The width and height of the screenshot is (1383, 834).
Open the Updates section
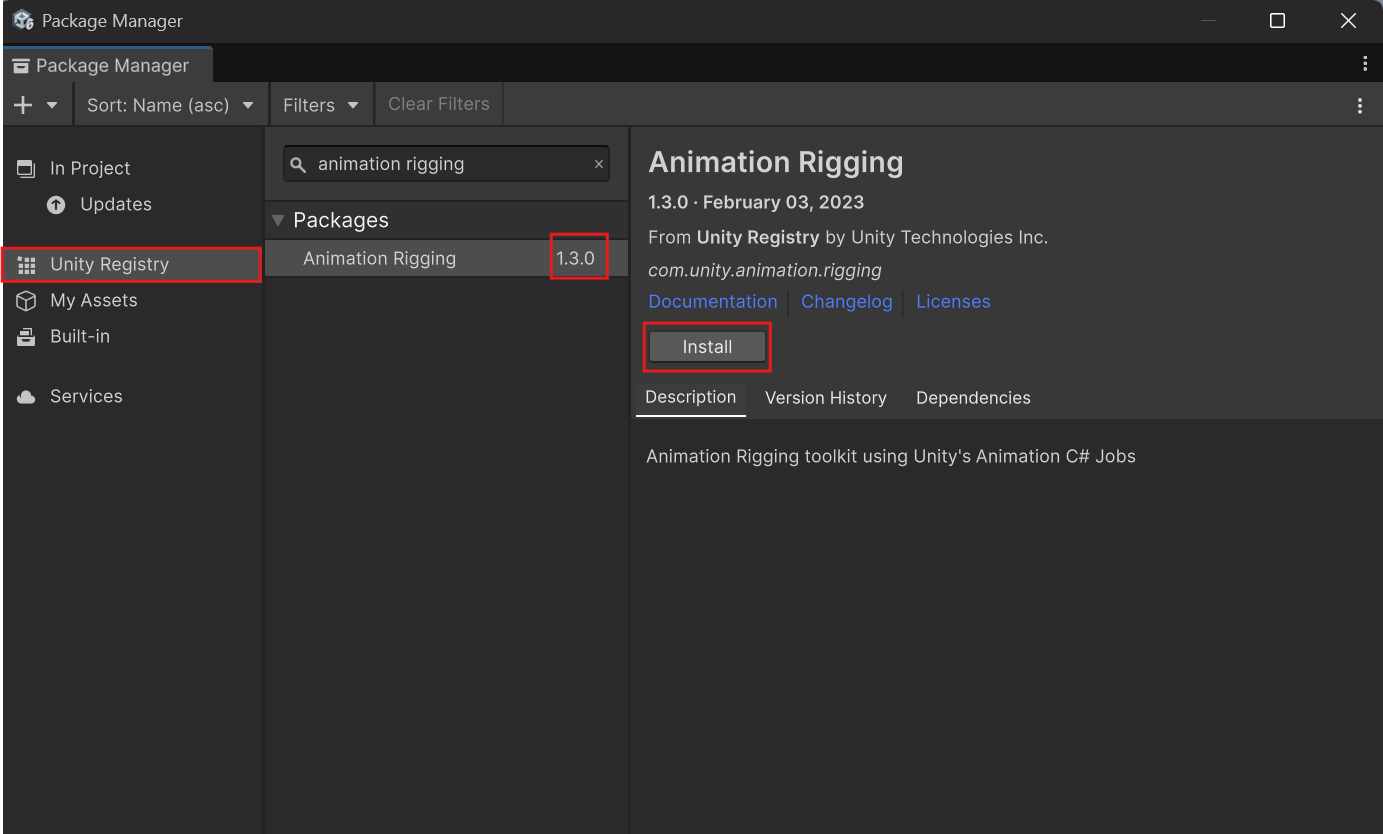coord(114,204)
